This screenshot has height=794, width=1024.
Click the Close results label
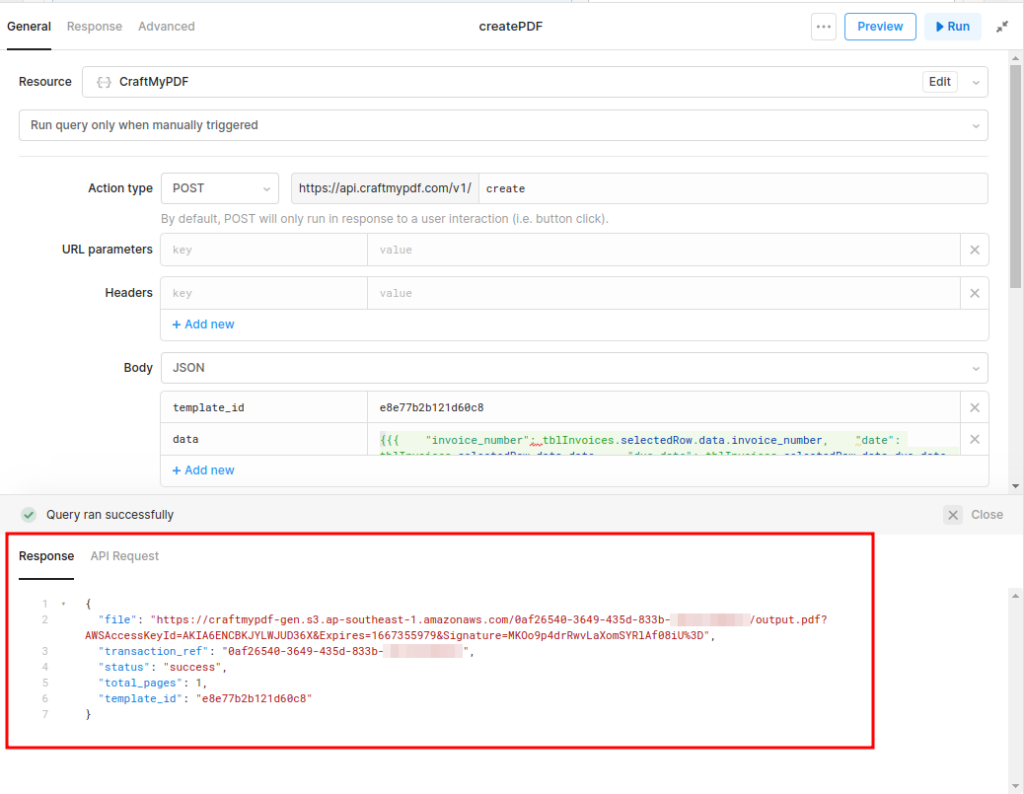pyautogui.click(x=987, y=515)
